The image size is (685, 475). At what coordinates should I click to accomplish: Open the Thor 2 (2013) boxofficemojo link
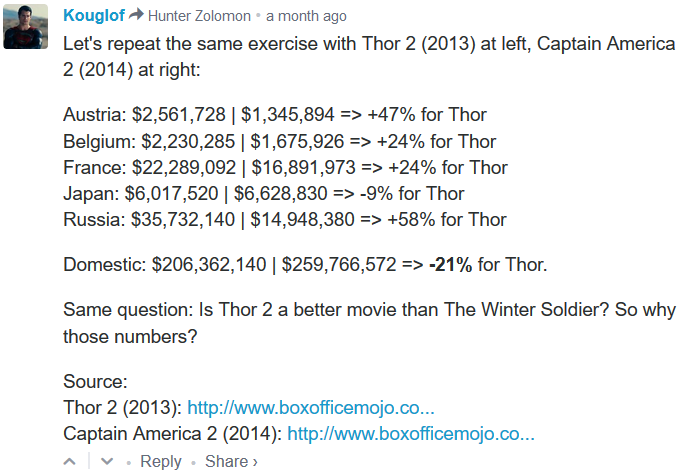click(311, 408)
